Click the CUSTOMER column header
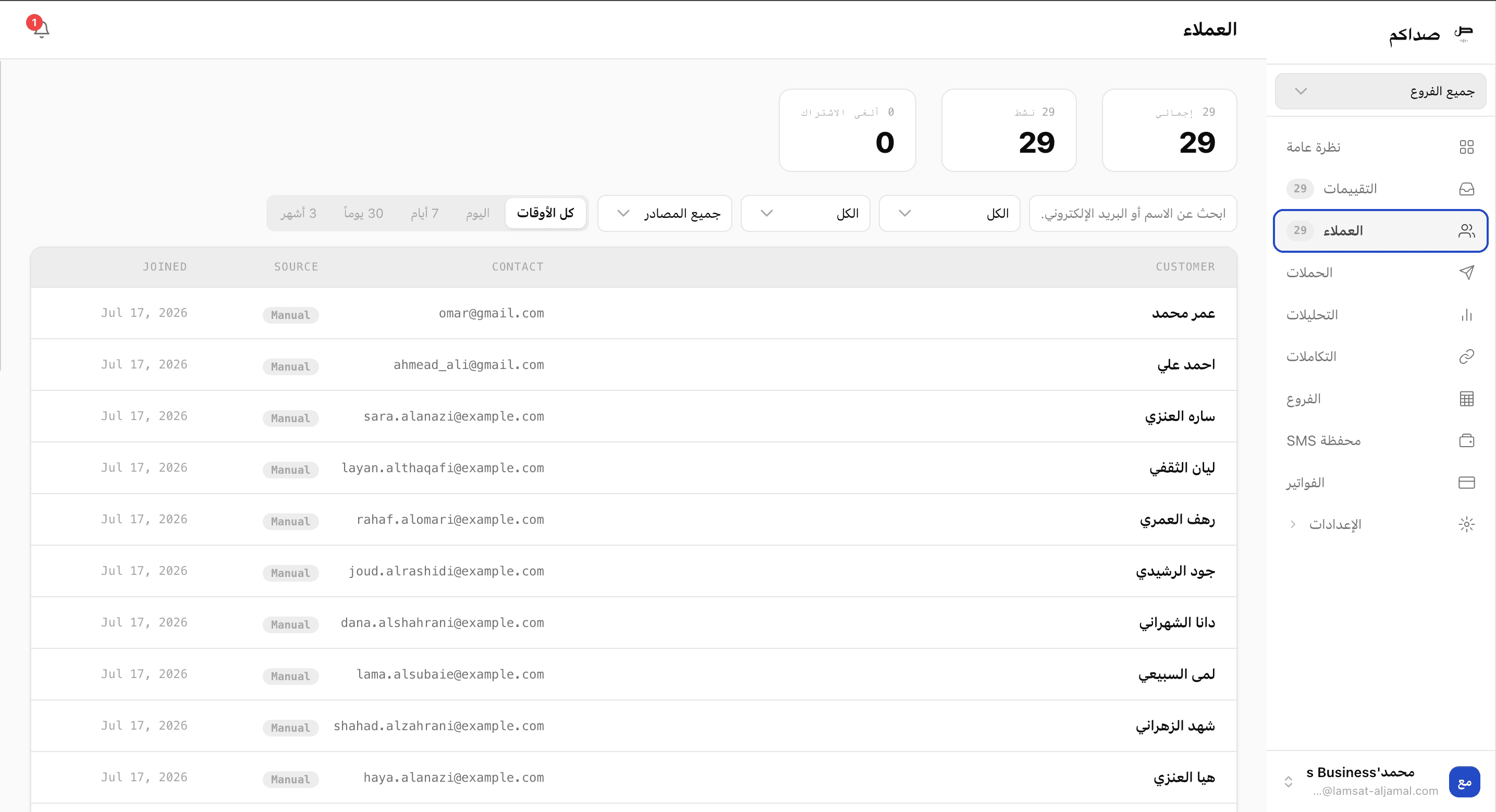The height and width of the screenshot is (812, 1496). pos(1185,267)
